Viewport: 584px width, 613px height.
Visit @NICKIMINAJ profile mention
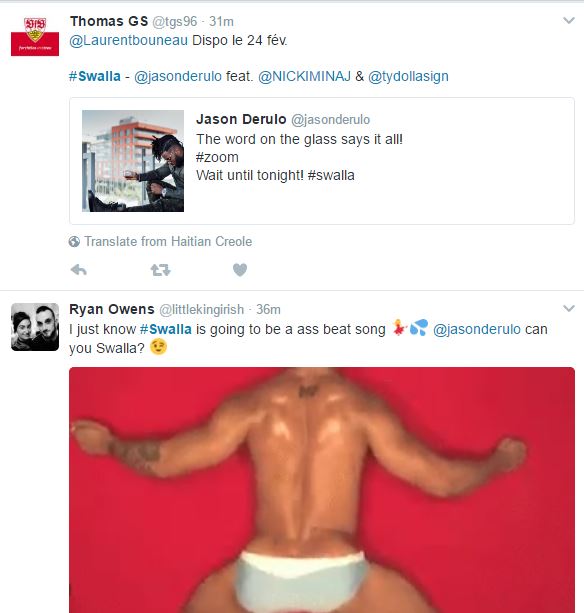click(x=305, y=76)
